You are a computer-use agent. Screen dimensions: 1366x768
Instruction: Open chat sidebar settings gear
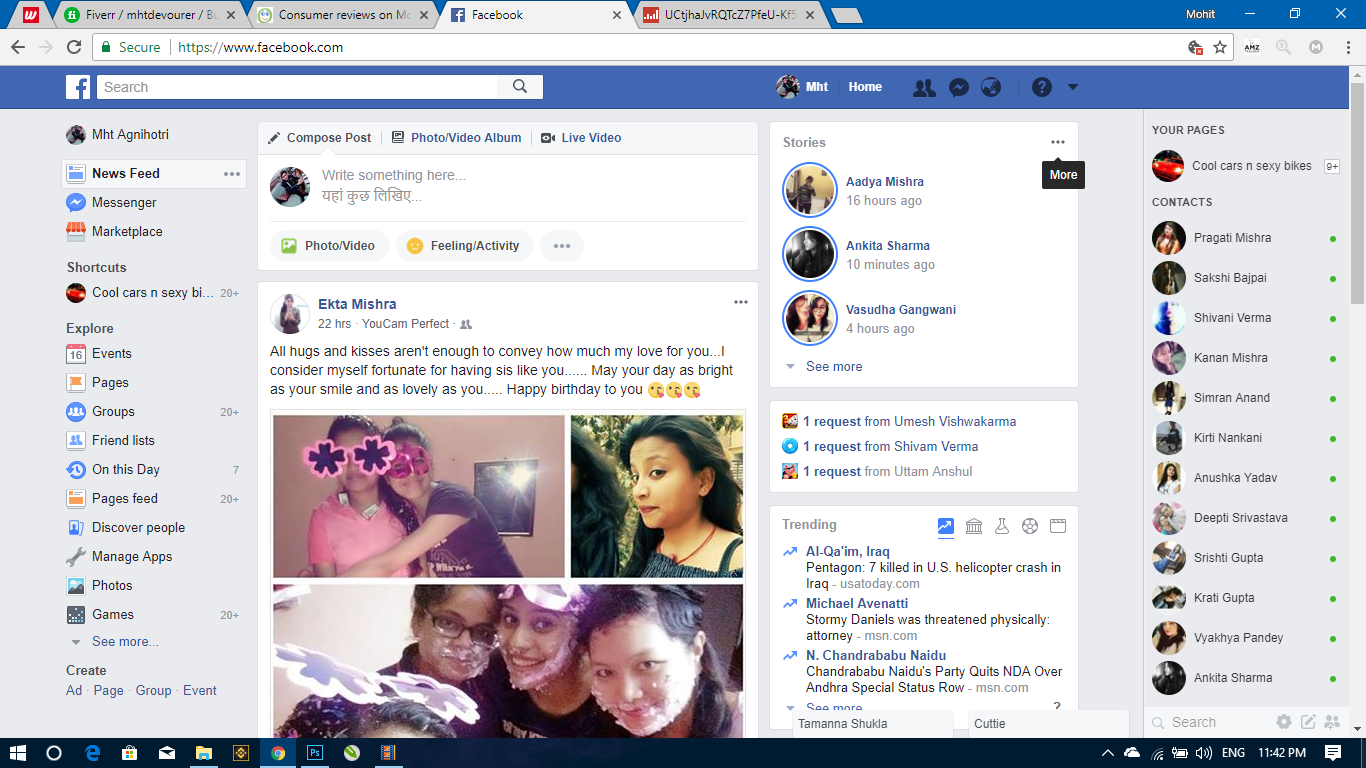click(1284, 722)
